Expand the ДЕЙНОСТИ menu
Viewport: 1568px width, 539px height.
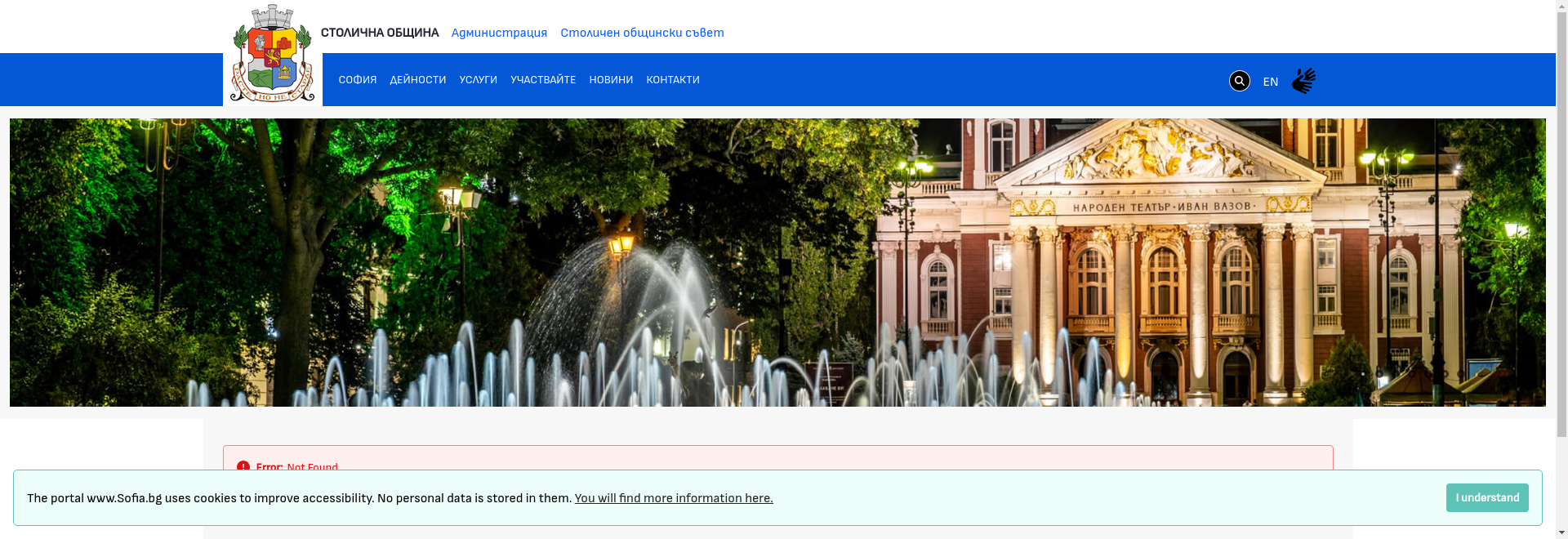pos(417,80)
